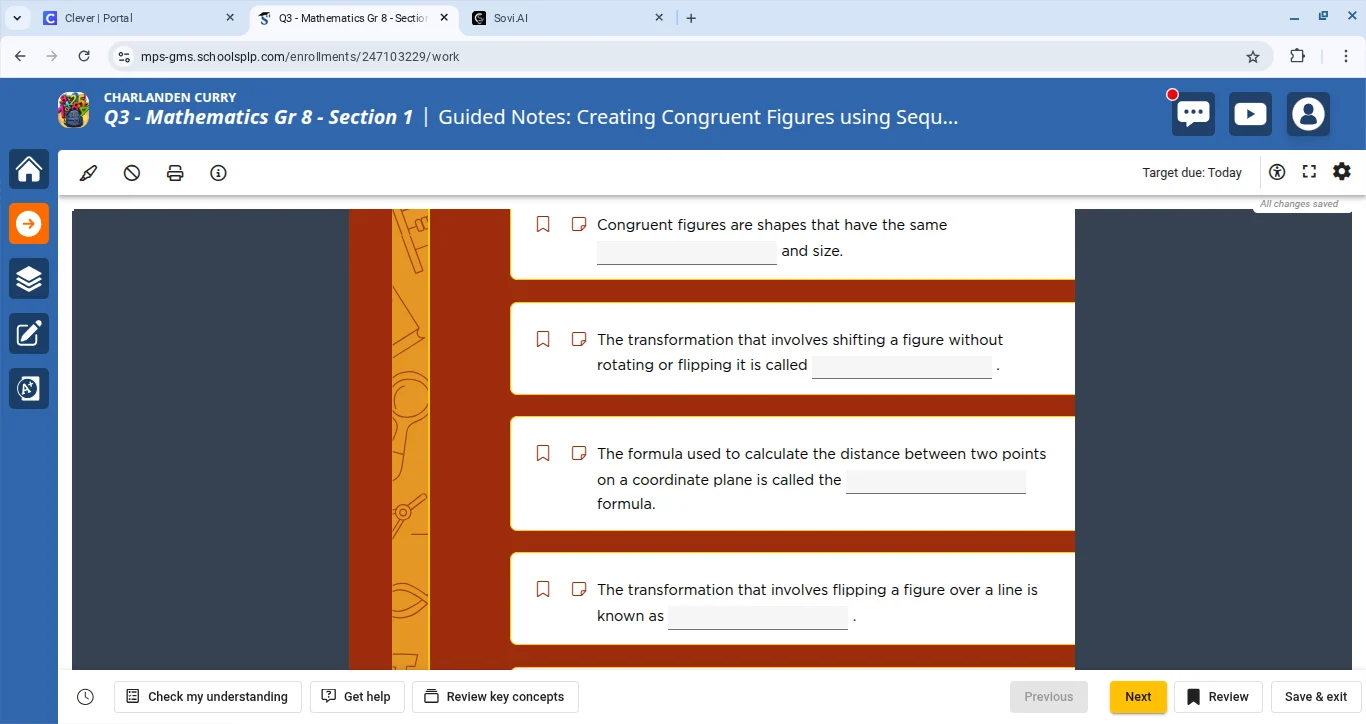
Task: Enter fullscreen mode
Action: [1309, 171]
